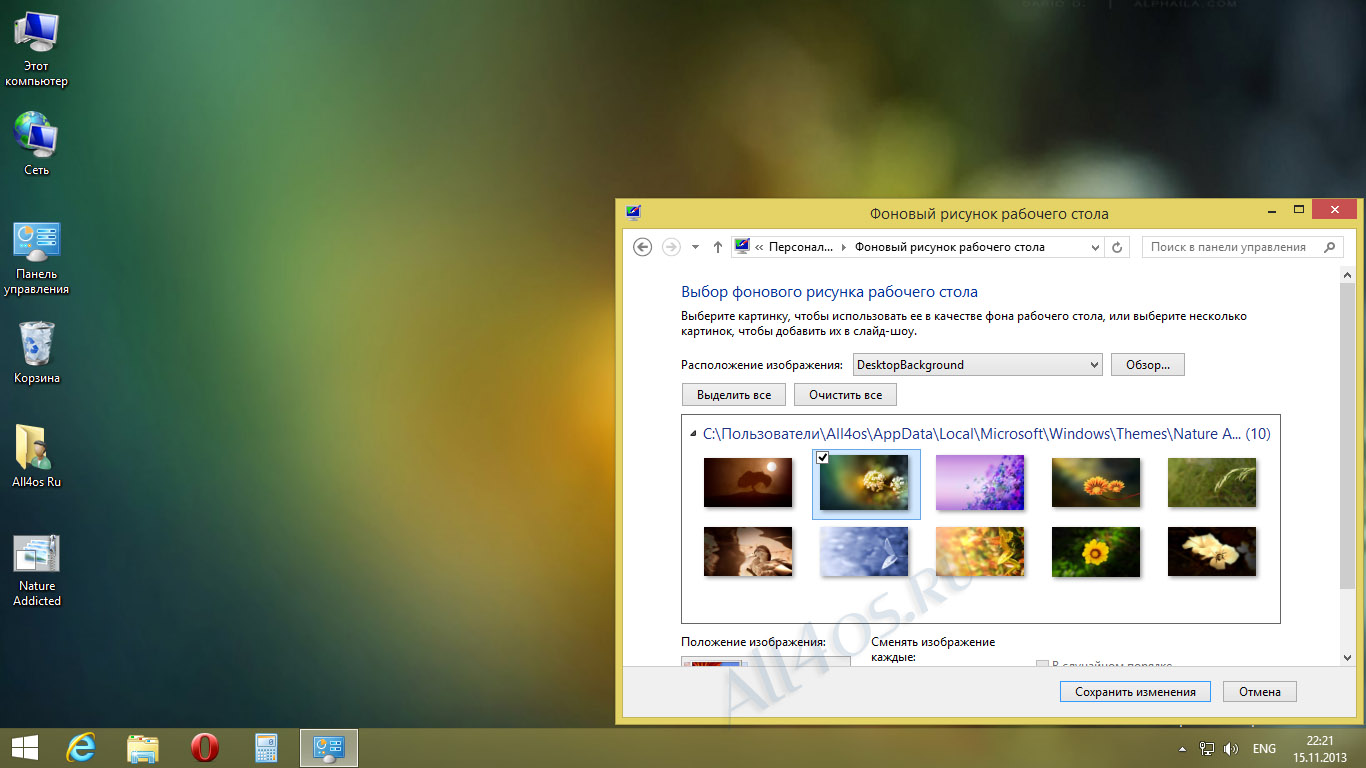Show hidden tray icons arrow
1366x768 pixels.
[x=1183, y=749]
